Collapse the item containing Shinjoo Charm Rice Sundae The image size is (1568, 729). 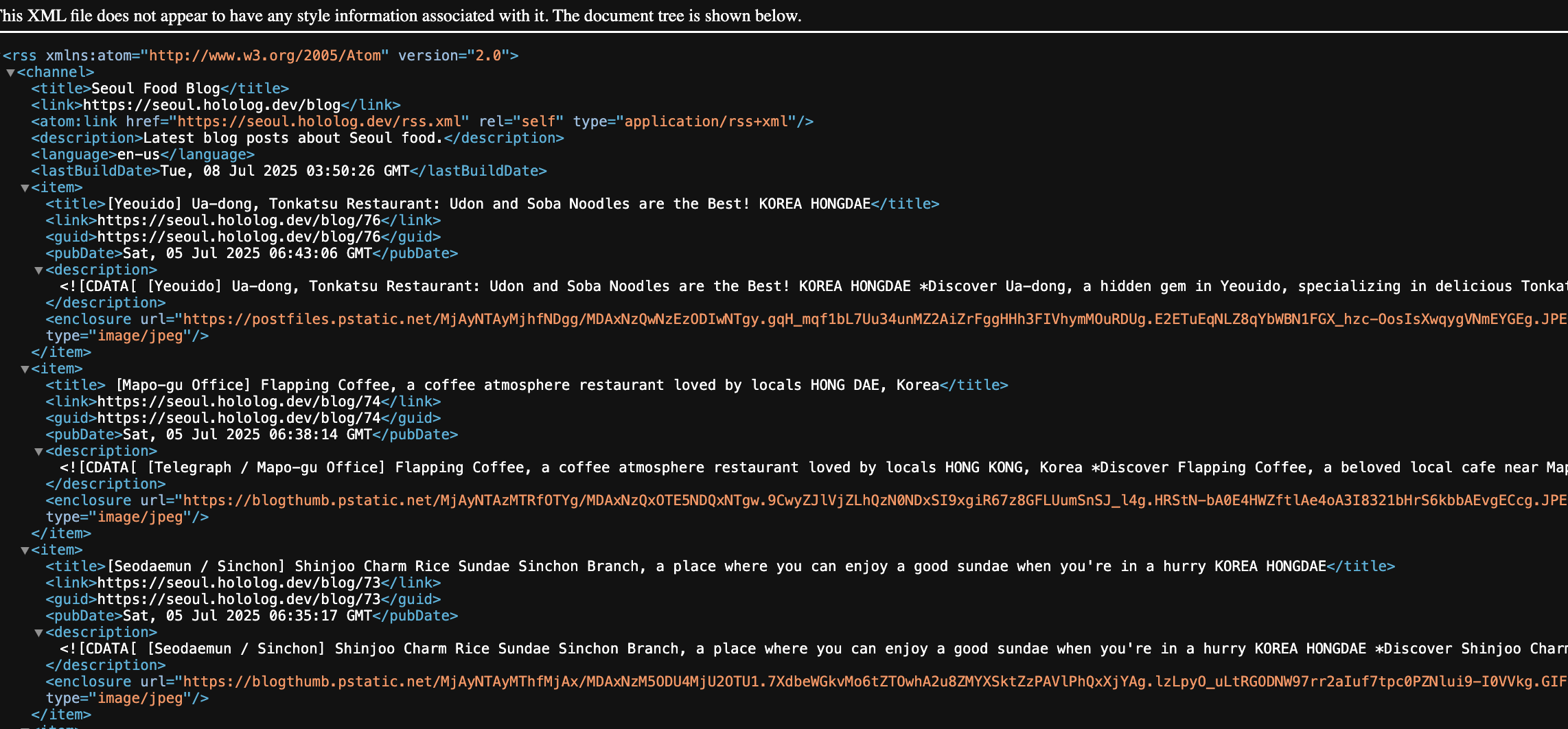click(x=25, y=551)
